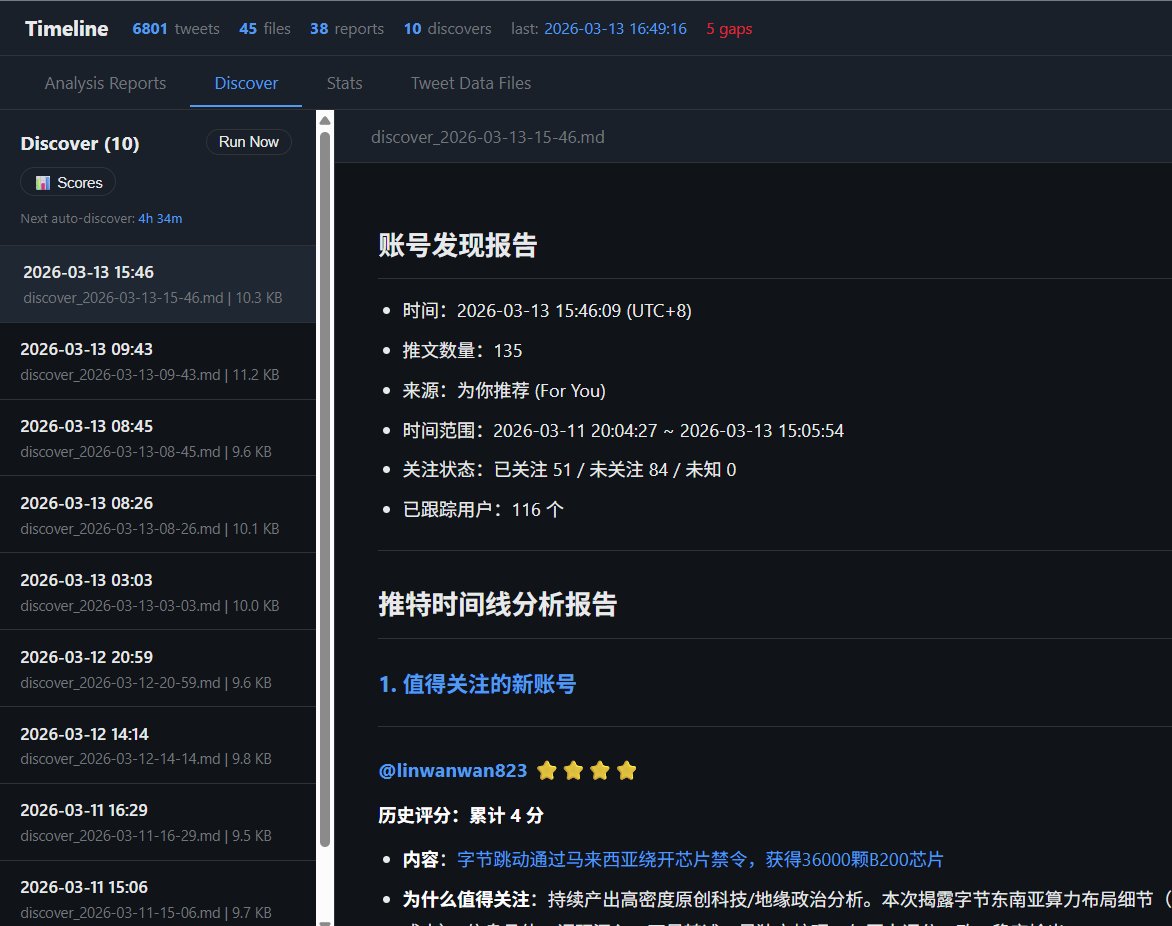Click the 5 gaps indicator
1172x926 pixels.
tap(729, 28)
